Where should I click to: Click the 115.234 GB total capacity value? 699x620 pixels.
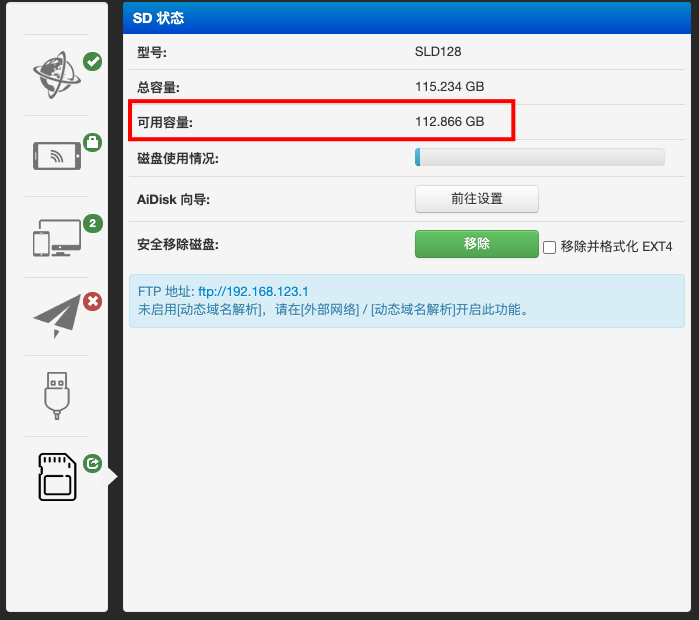click(449, 87)
